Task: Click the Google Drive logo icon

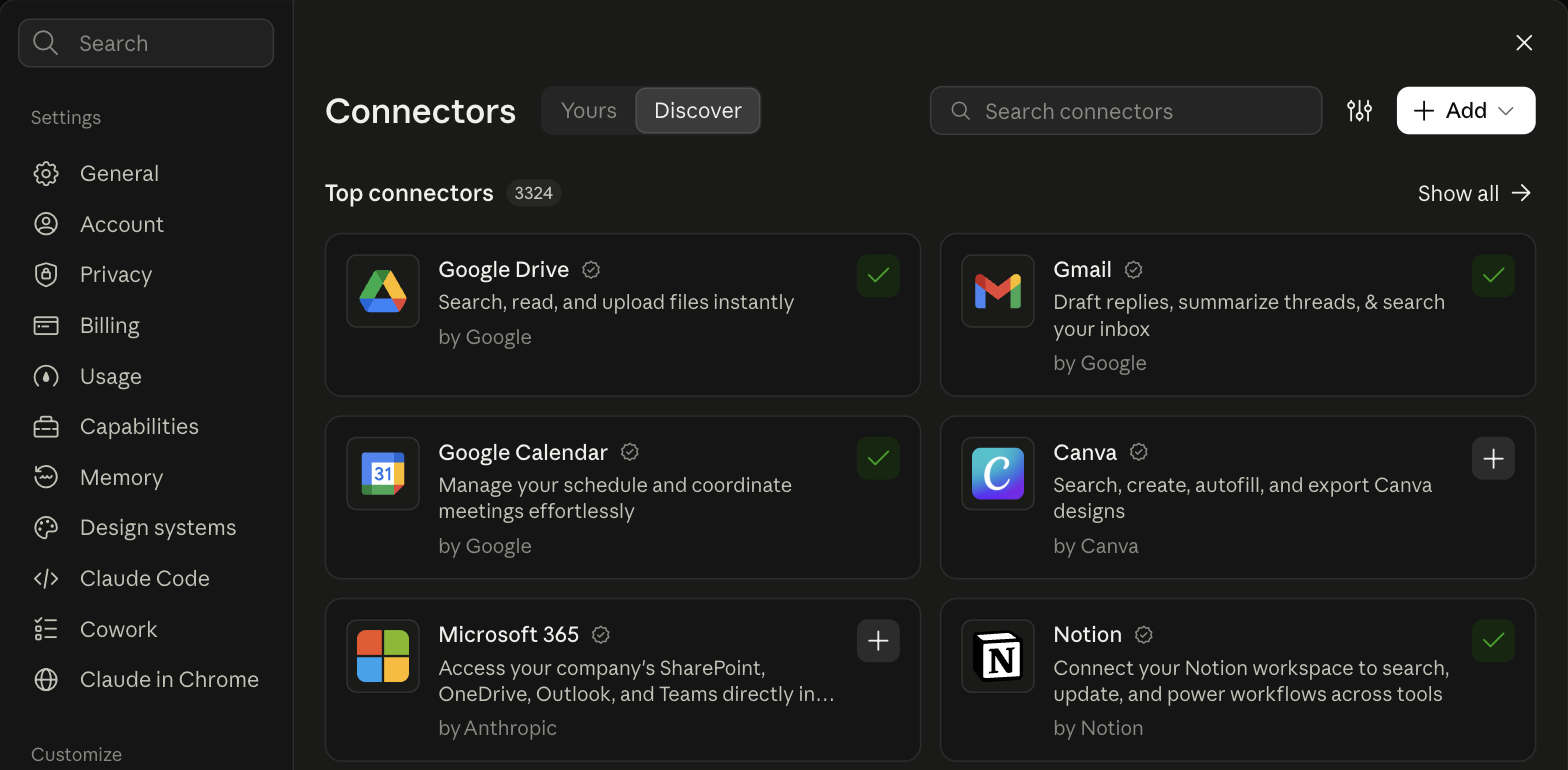Action: tap(383, 291)
